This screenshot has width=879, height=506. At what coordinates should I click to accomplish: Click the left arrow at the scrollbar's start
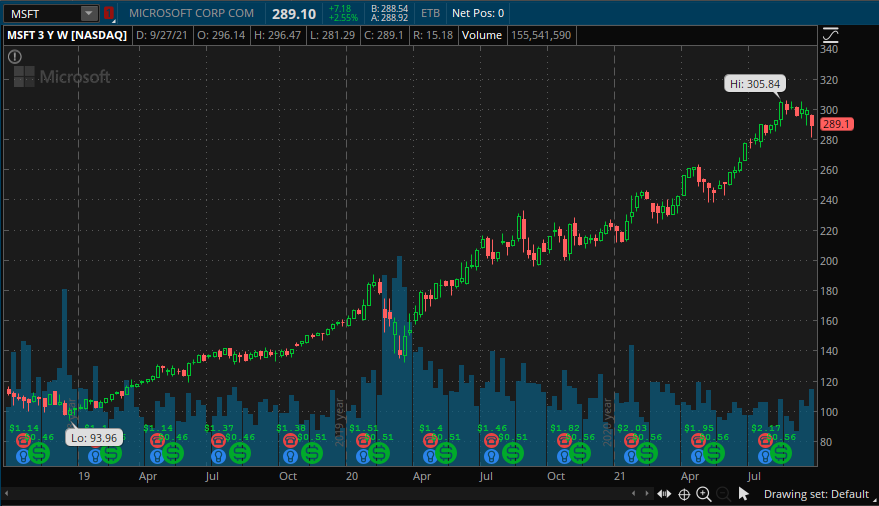[x=7, y=494]
